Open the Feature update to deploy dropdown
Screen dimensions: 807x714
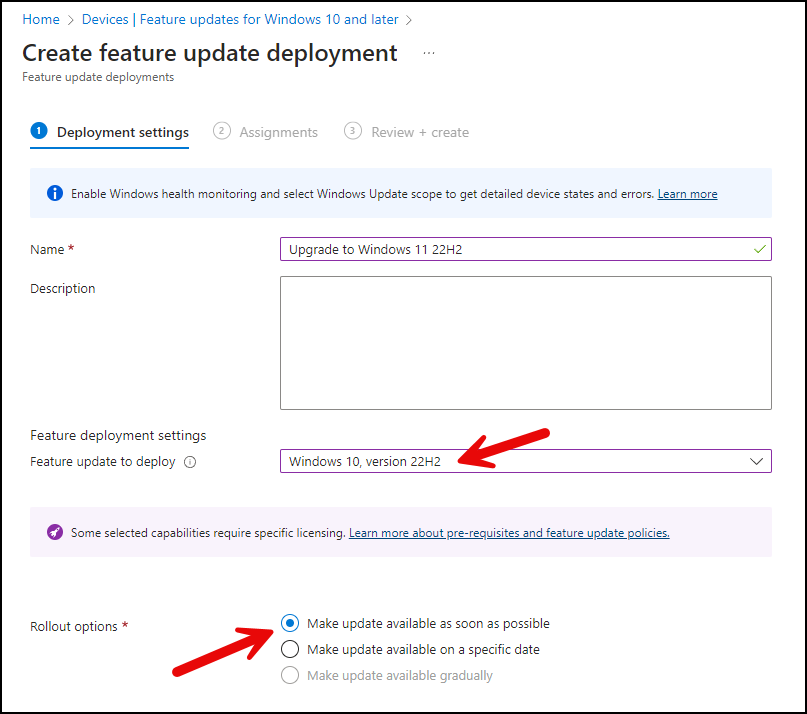point(525,461)
